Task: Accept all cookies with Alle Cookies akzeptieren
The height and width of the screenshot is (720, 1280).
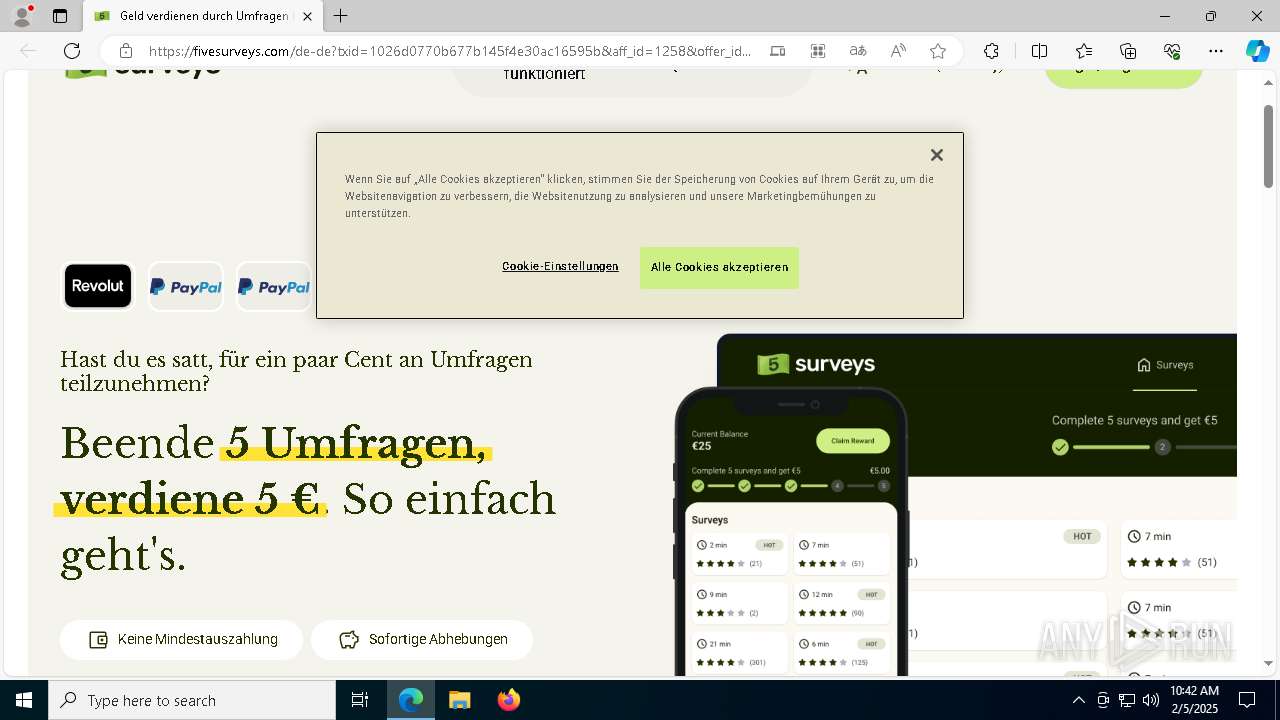Action: [719, 268]
